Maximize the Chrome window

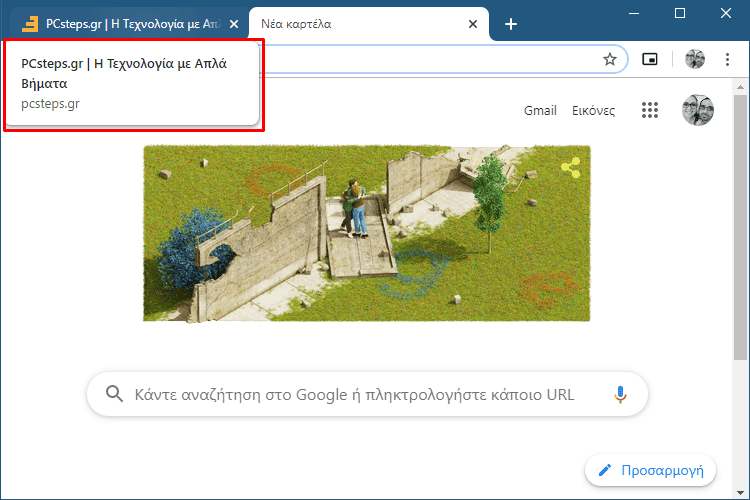point(680,13)
